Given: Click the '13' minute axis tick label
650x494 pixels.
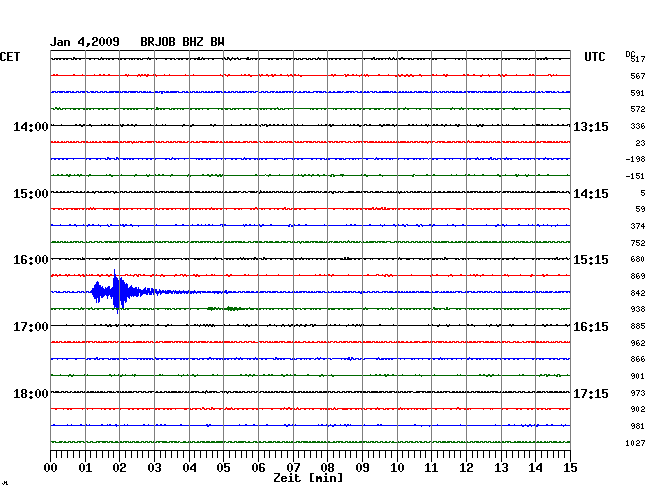Looking at the screenshot, I should pyautogui.click(x=501, y=468).
